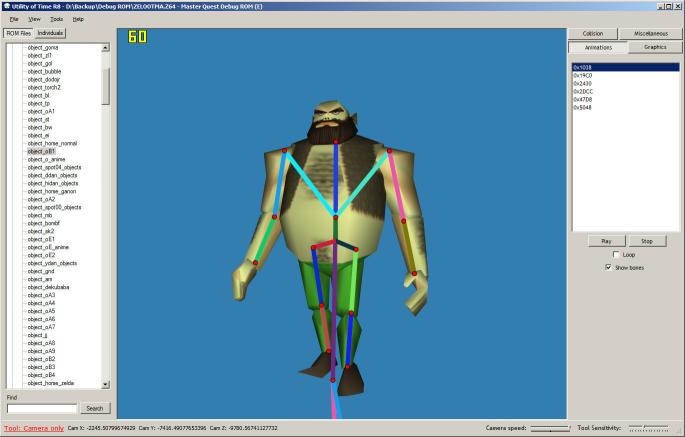Select object_spot00_objects in the tree
This screenshot has height=437, width=685.
54,207
